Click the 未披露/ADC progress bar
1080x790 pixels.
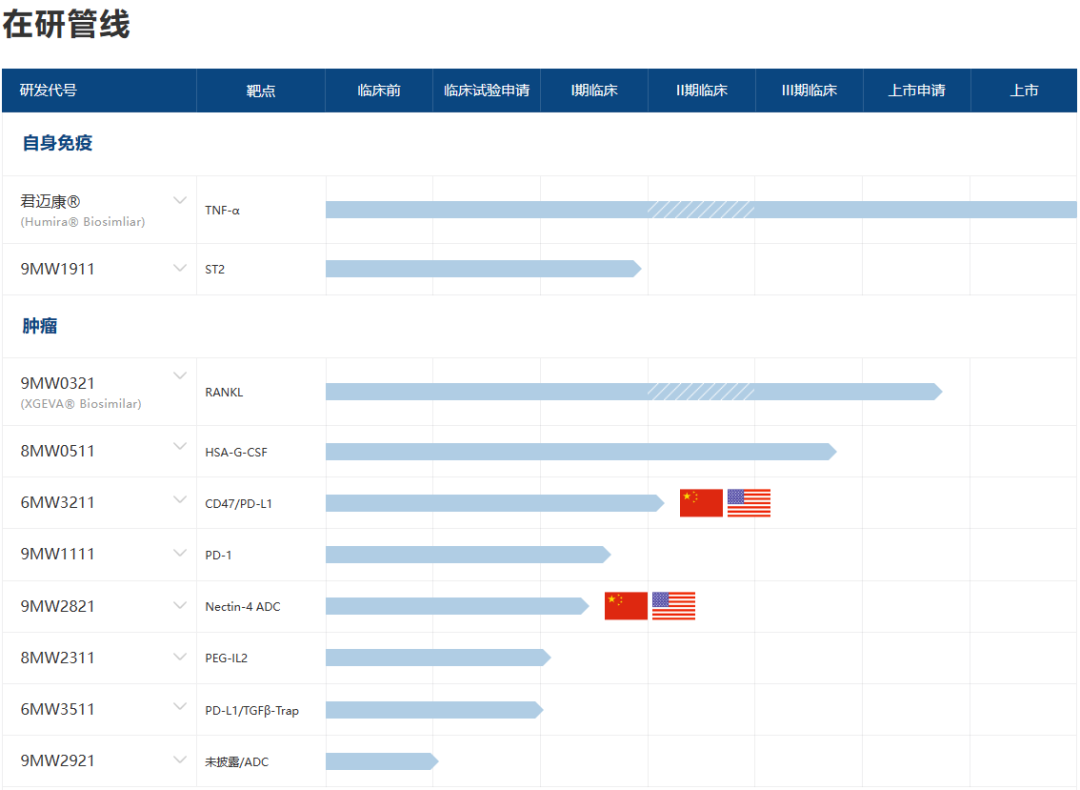pos(382,761)
